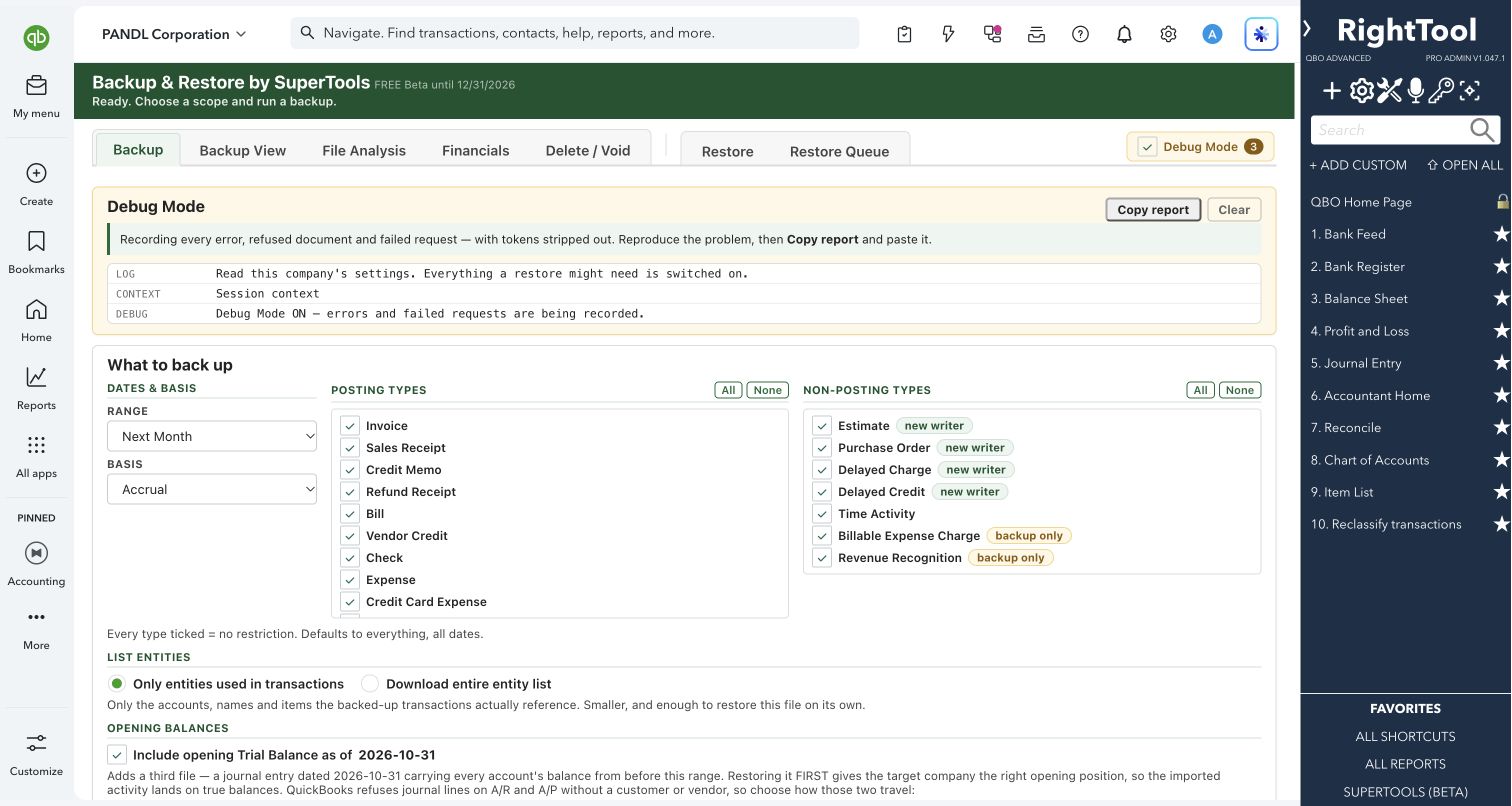Click the RightTool microphone icon
This screenshot has width=1512, height=806.
point(1415,92)
